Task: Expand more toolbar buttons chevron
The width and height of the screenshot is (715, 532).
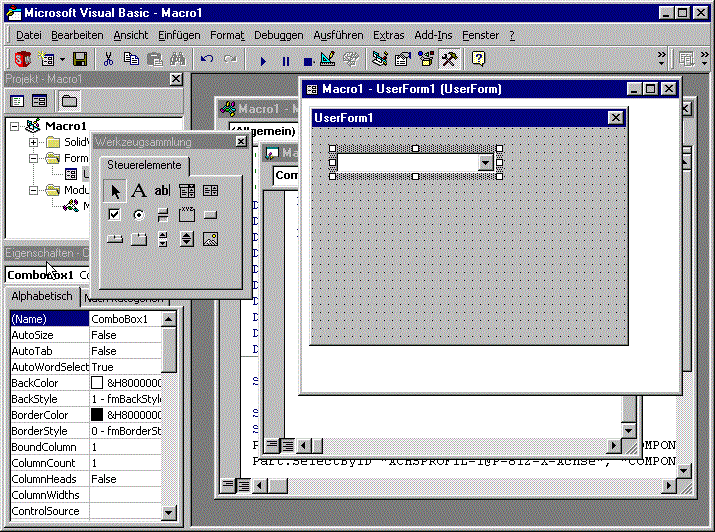Action: click(x=661, y=59)
